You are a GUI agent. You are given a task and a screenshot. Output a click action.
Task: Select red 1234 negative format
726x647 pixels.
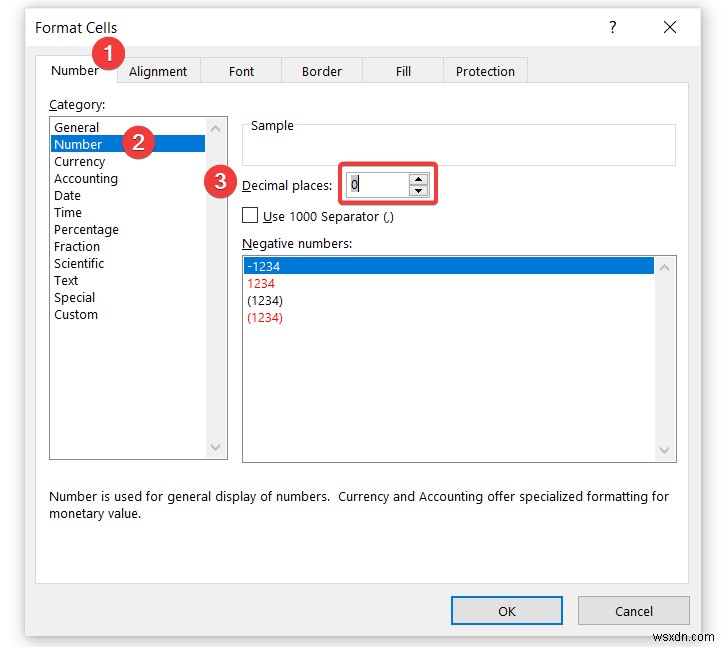(x=449, y=283)
